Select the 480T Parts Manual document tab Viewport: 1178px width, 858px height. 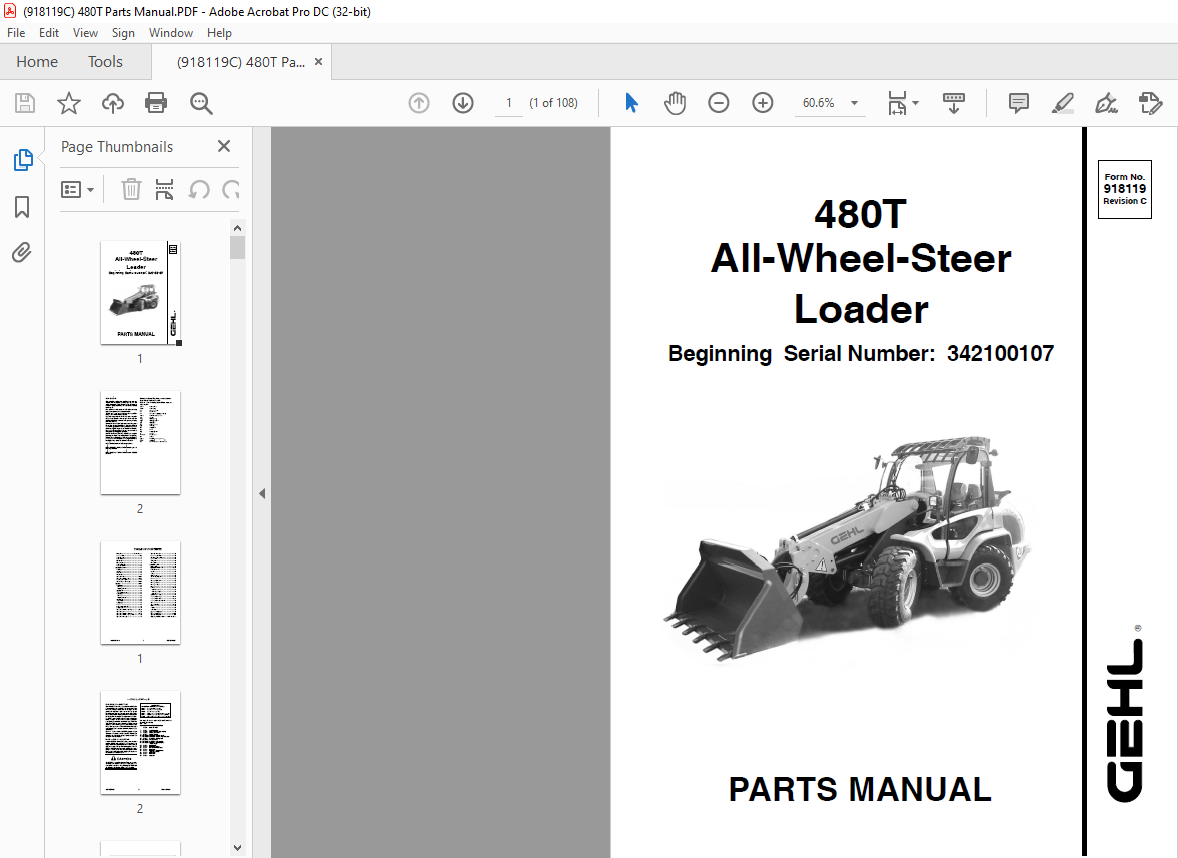tap(240, 62)
